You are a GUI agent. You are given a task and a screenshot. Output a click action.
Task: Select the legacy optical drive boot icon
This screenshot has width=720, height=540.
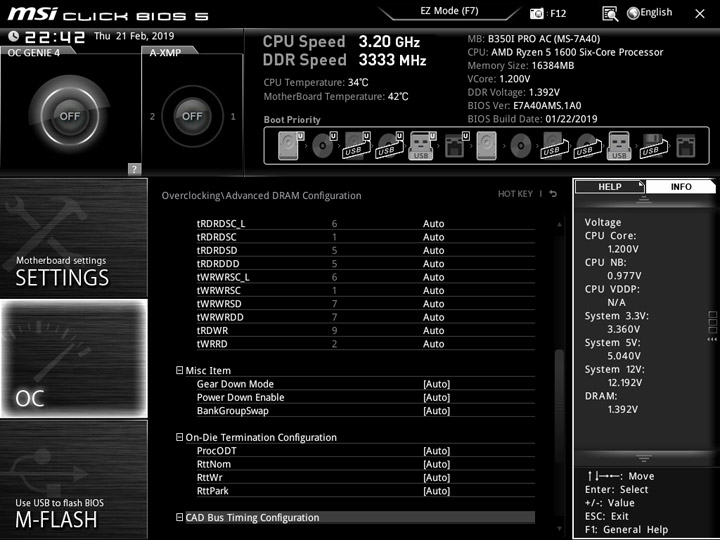pos(521,146)
